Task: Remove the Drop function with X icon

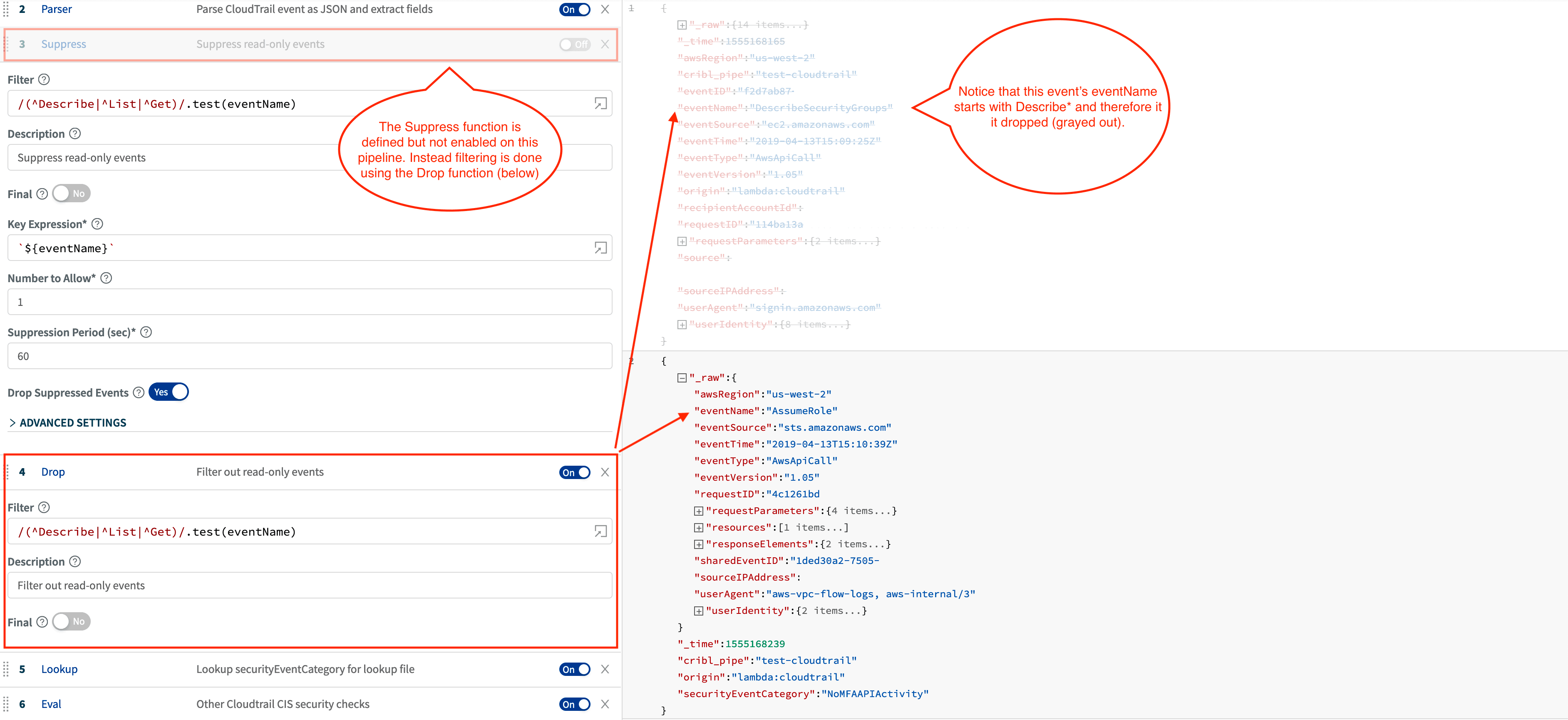Action: point(605,472)
